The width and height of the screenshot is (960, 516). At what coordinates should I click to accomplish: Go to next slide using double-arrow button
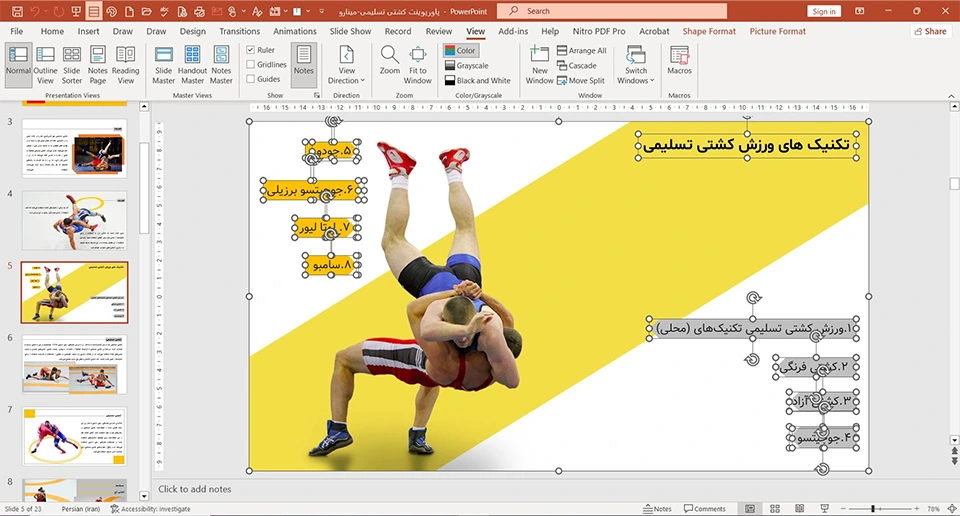point(954,461)
